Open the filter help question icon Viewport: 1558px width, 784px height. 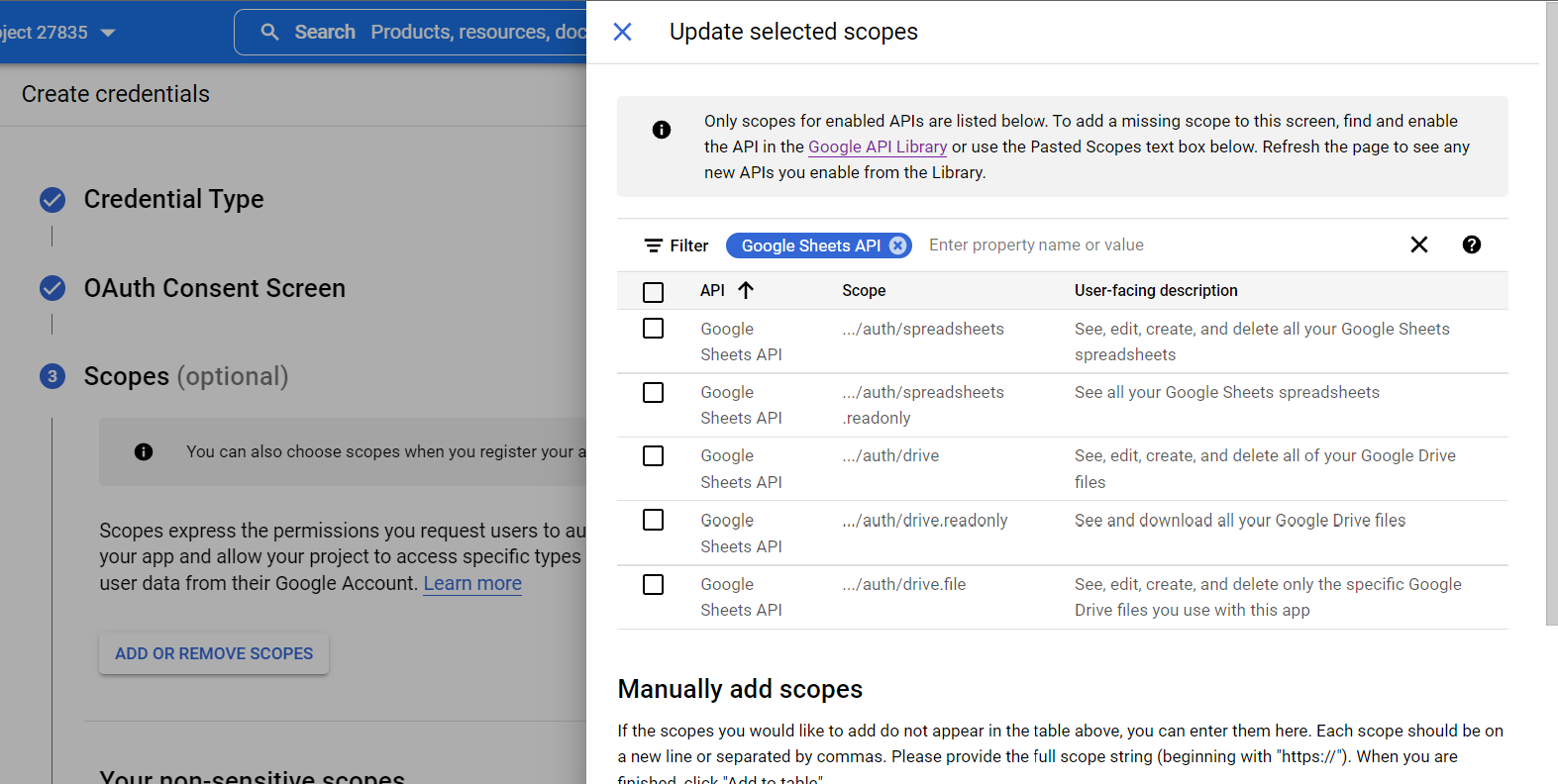pyautogui.click(x=1471, y=245)
